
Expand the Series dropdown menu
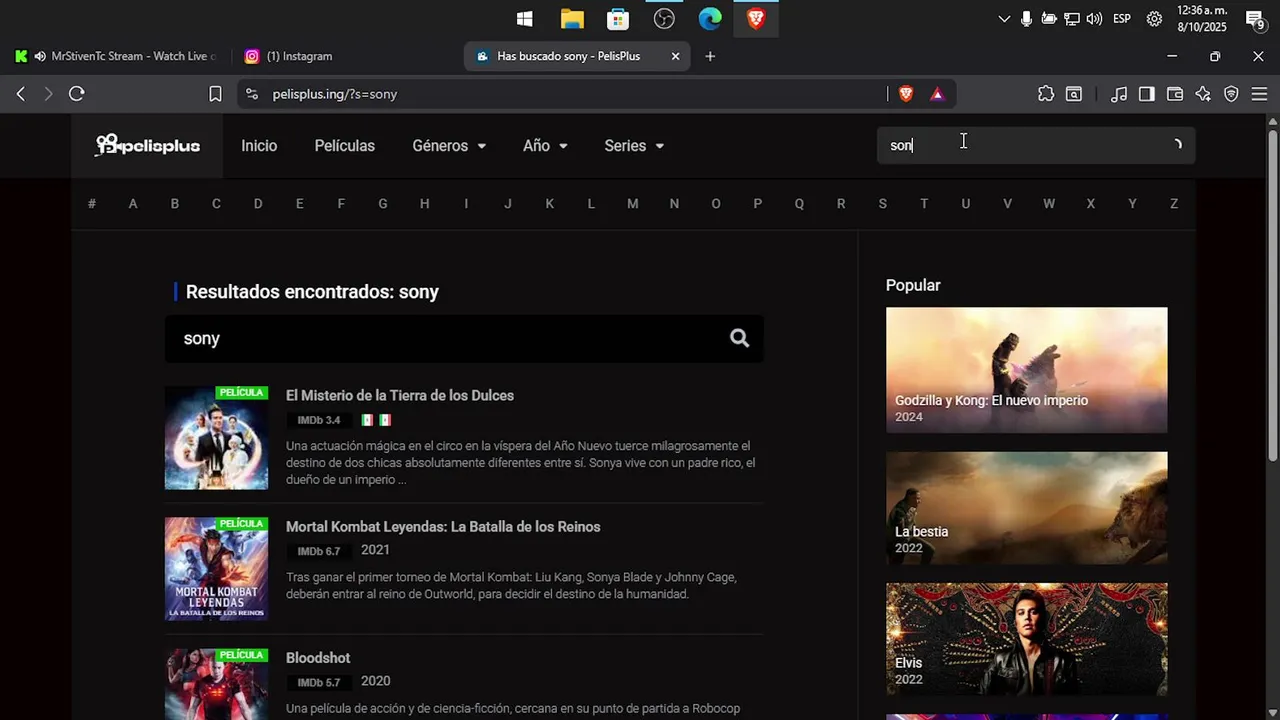point(634,146)
